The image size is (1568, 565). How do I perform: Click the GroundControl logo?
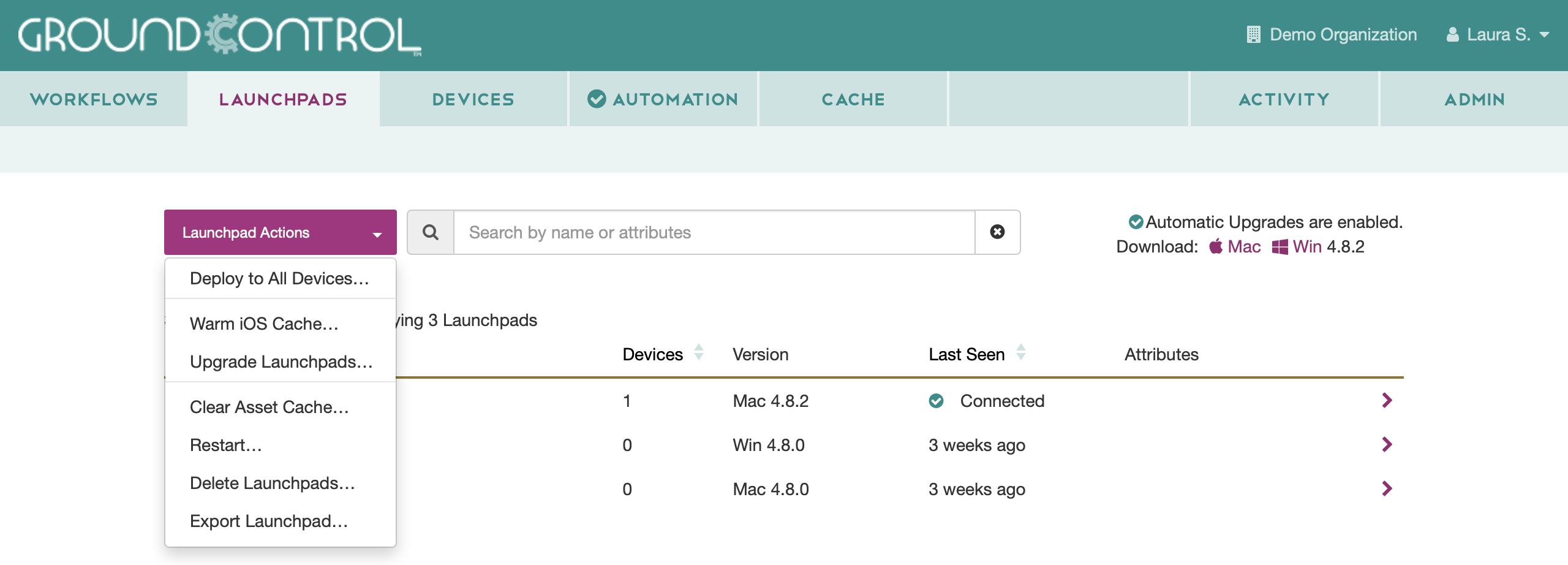tap(219, 35)
